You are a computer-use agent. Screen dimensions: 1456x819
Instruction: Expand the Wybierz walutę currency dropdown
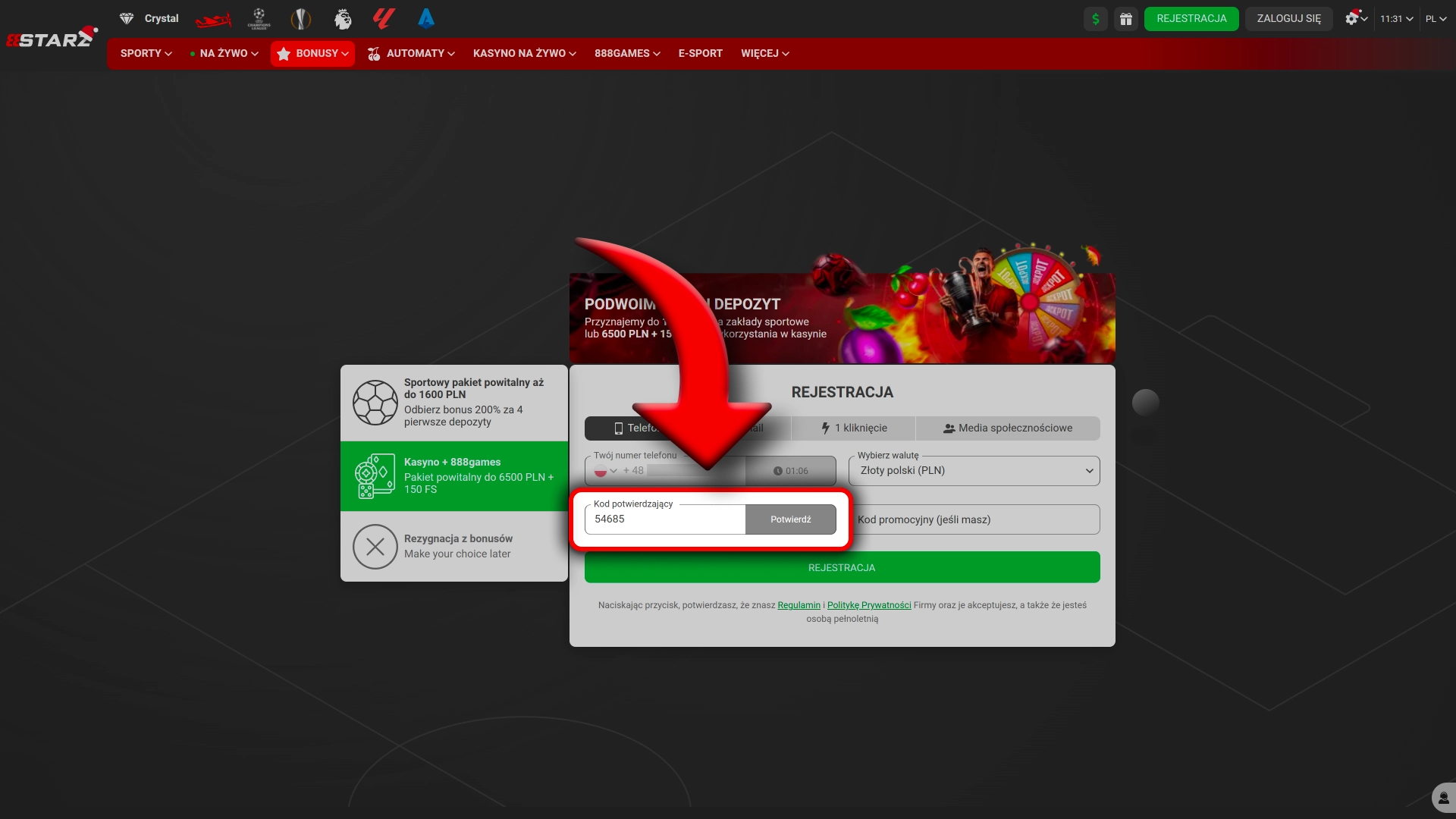[x=974, y=471]
